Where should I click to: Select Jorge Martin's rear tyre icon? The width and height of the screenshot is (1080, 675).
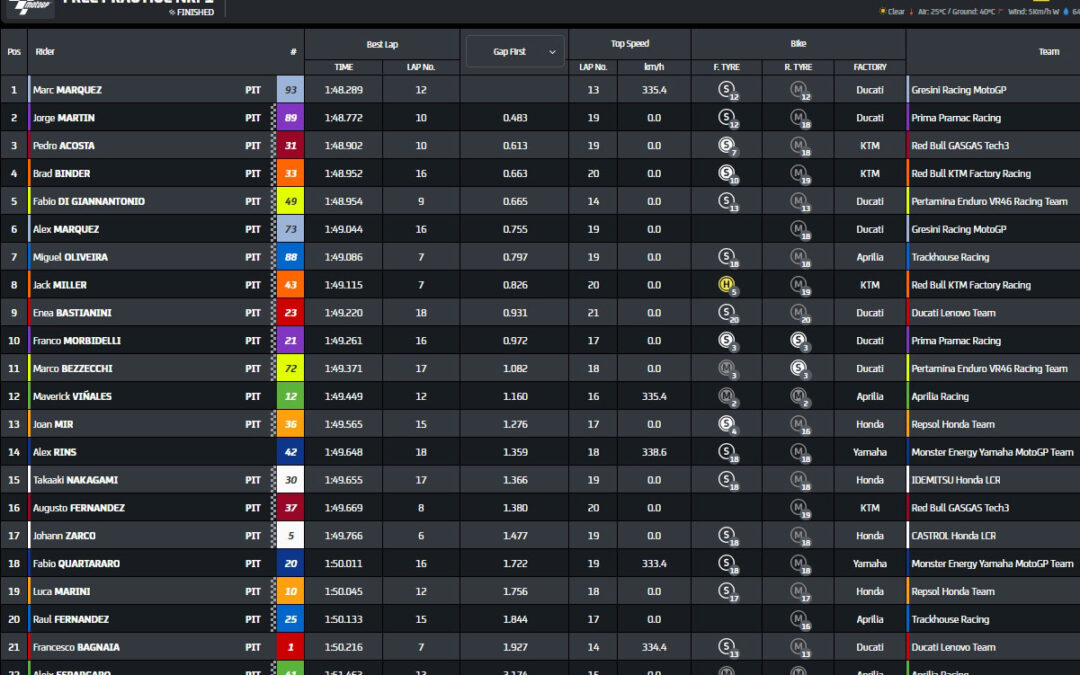click(x=800, y=118)
